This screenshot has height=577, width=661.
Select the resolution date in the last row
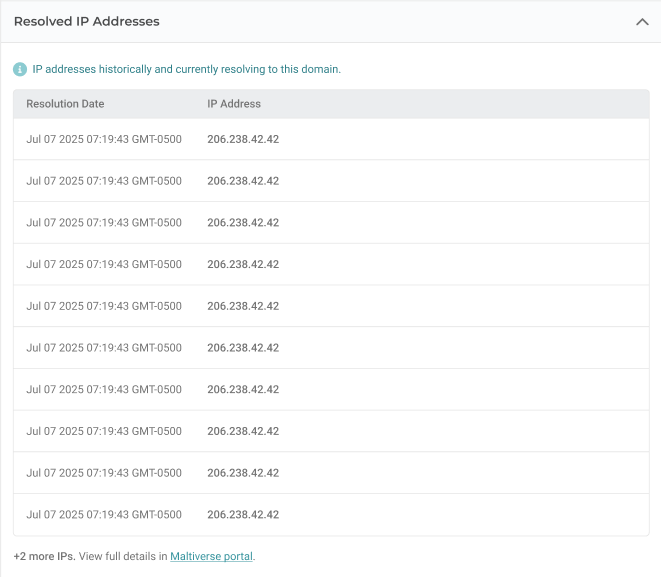coord(104,514)
